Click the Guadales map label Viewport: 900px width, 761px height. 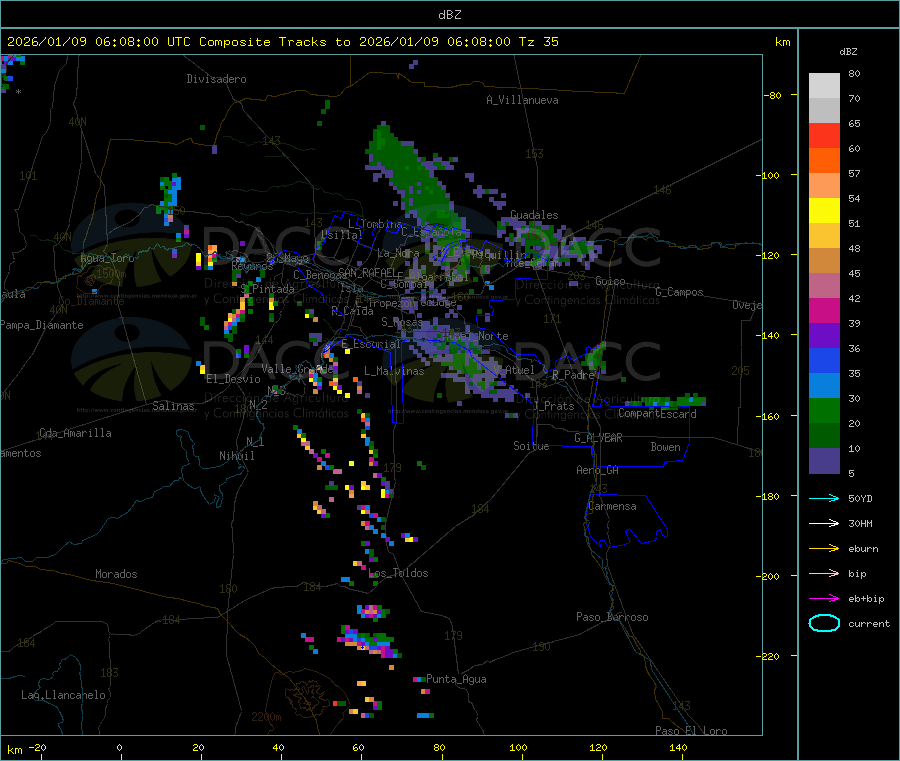click(534, 215)
